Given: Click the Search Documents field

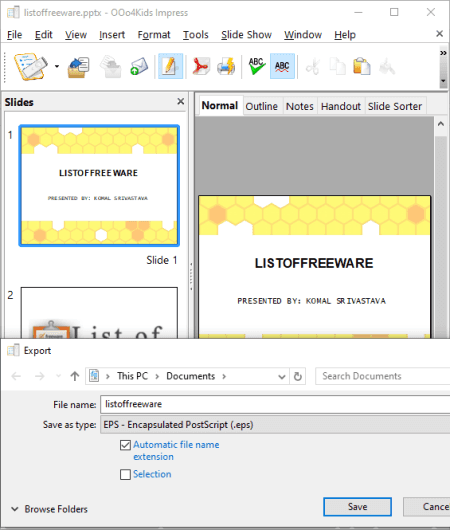Looking at the screenshot, I should tap(382, 376).
